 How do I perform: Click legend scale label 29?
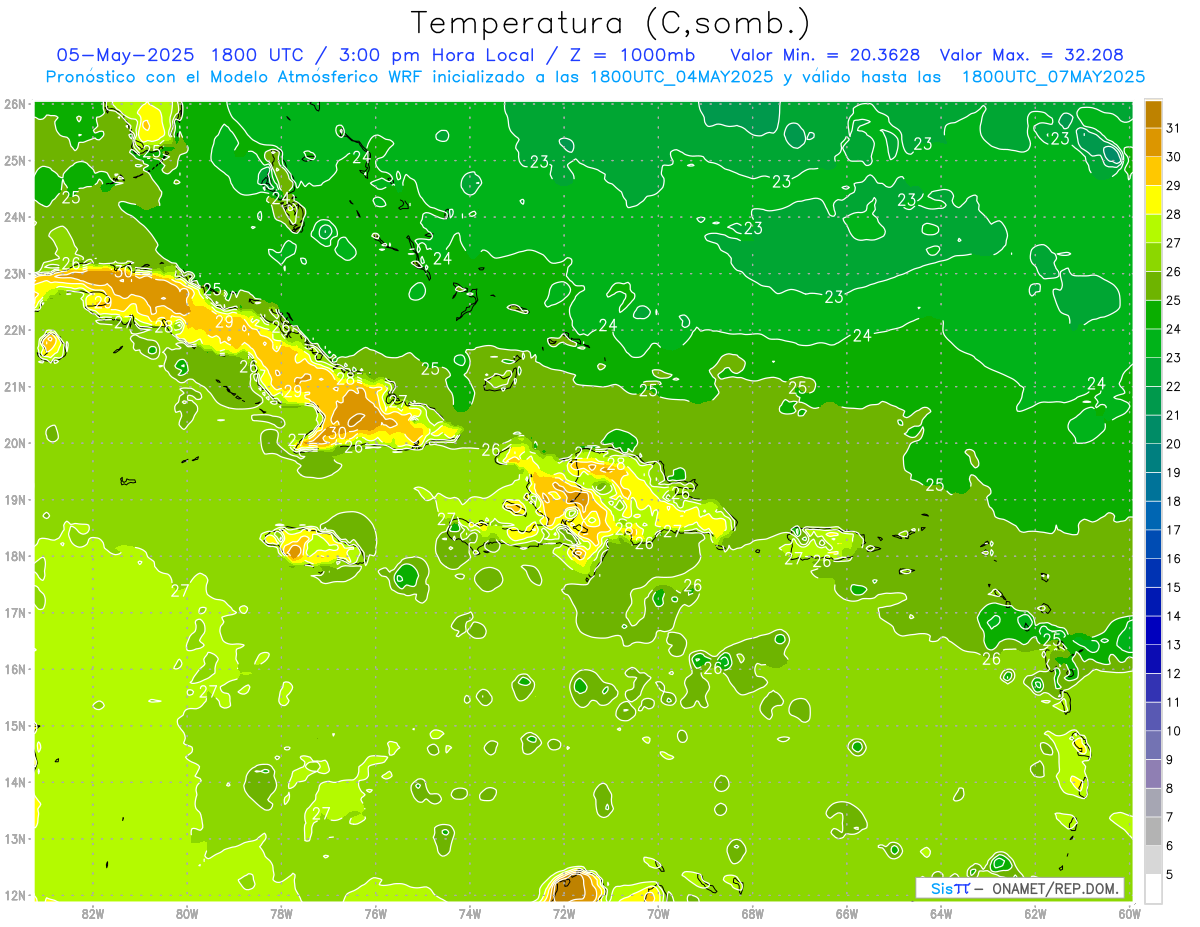(1174, 185)
